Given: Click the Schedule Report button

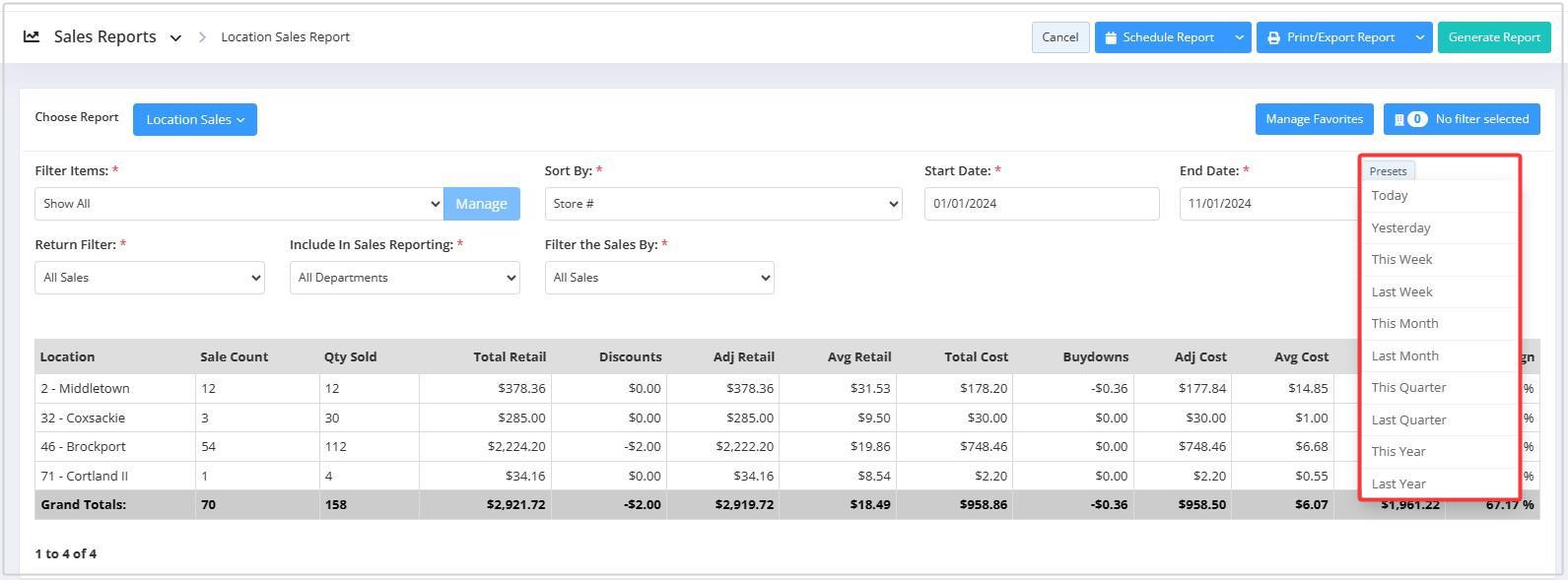Looking at the screenshot, I should pos(1160,37).
